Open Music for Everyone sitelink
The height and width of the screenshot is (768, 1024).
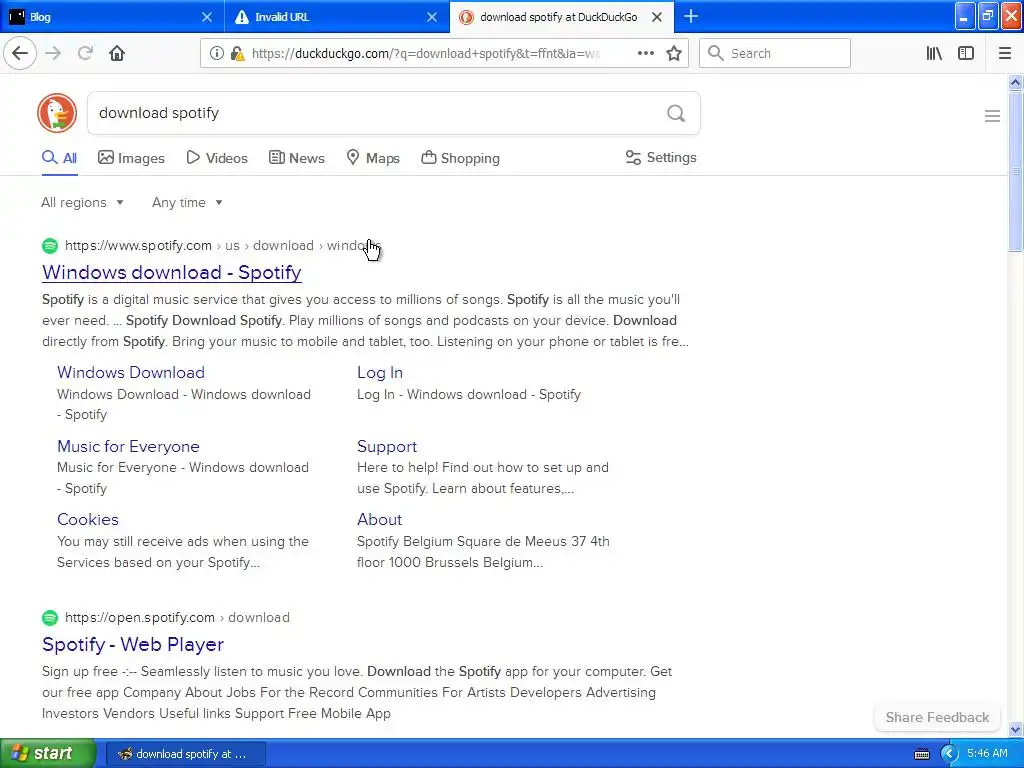point(128,446)
